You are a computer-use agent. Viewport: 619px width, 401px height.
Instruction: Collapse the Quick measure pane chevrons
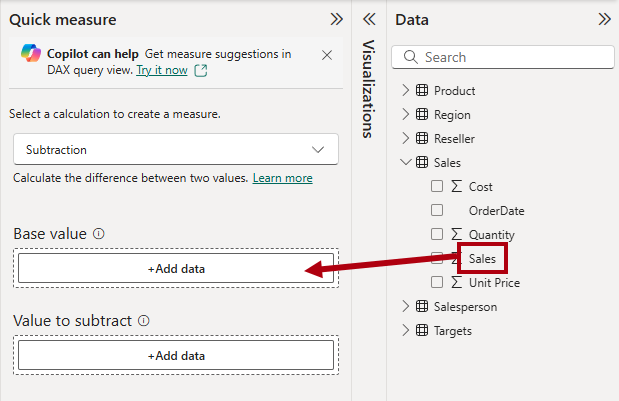point(336,19)
